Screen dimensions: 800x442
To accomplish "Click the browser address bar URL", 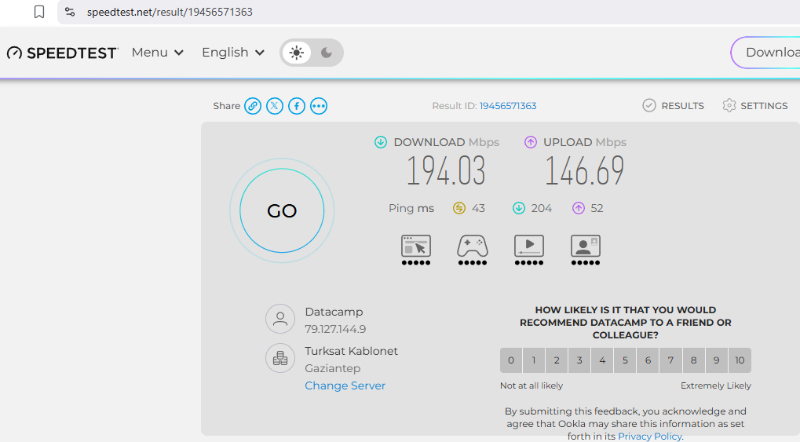I will click(x=170, y=12).
